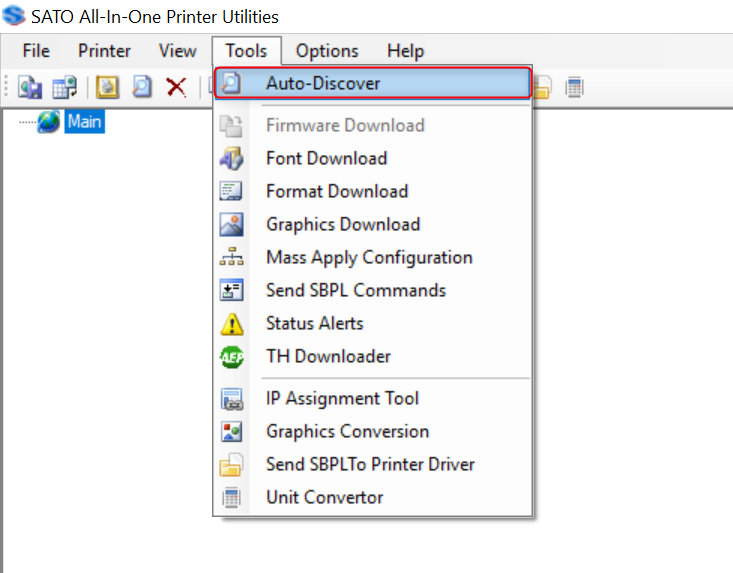The height and width of the screenshot is (573, 733).
Task: Click the Graphics Download picture icon
Action: point(231,224)
